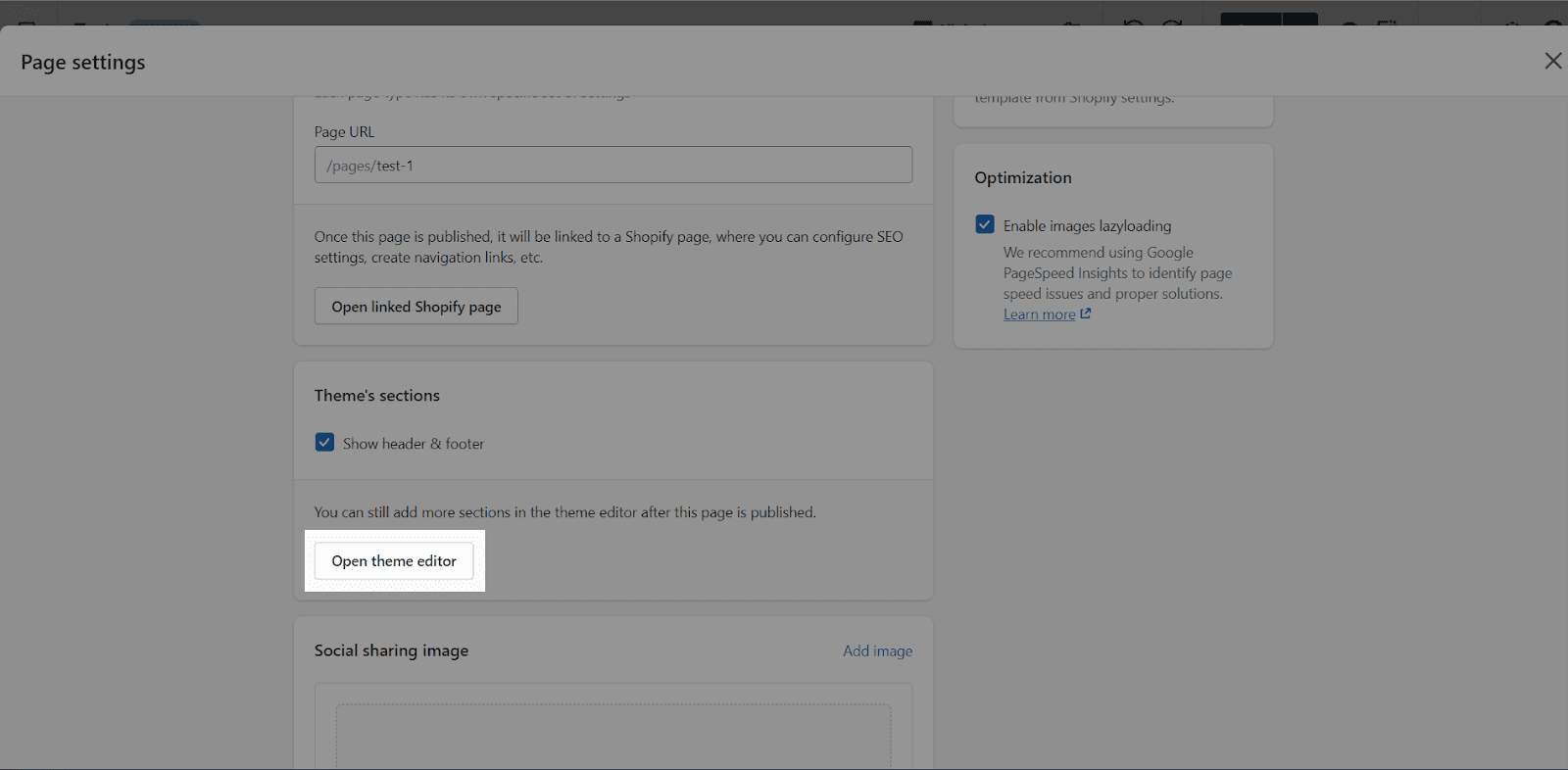The image size is (1568, 770).
Task: Click the Optimization heading text
Action: tap(1023, 177)
